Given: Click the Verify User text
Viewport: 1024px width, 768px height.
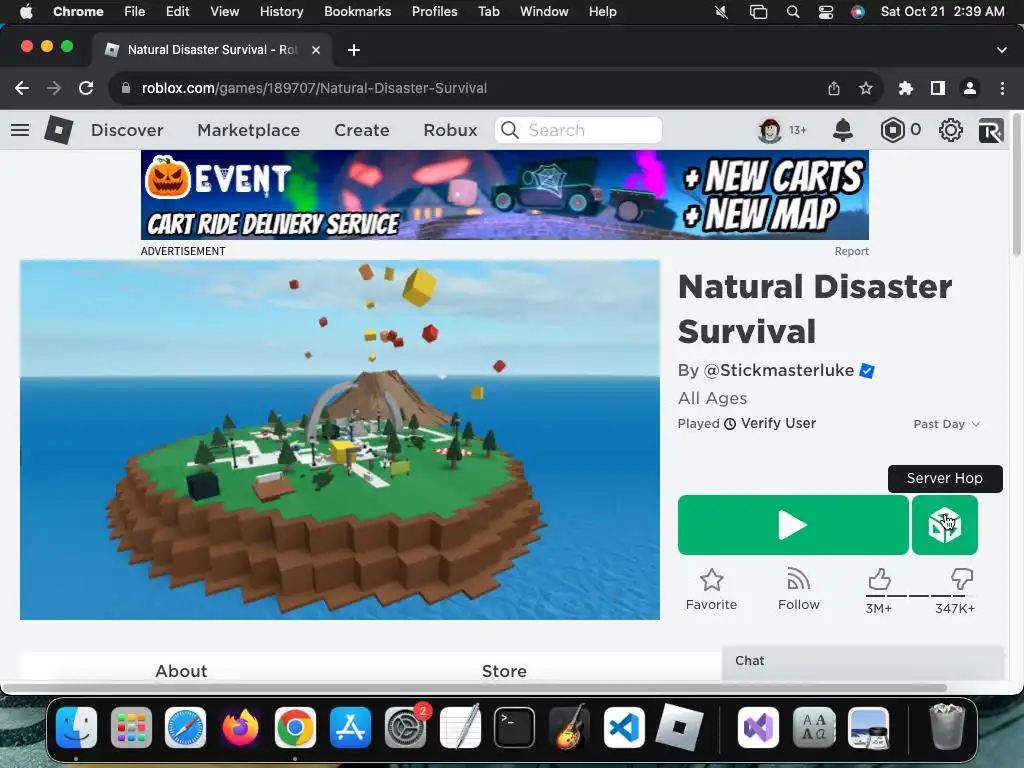Looking at the screenshot, I should coord(778,423).
